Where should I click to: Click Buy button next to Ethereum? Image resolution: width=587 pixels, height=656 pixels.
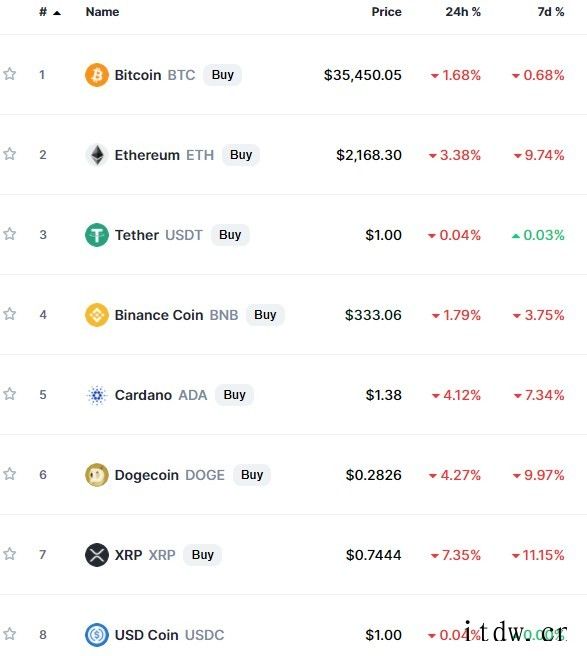click(x=241, y=155)
